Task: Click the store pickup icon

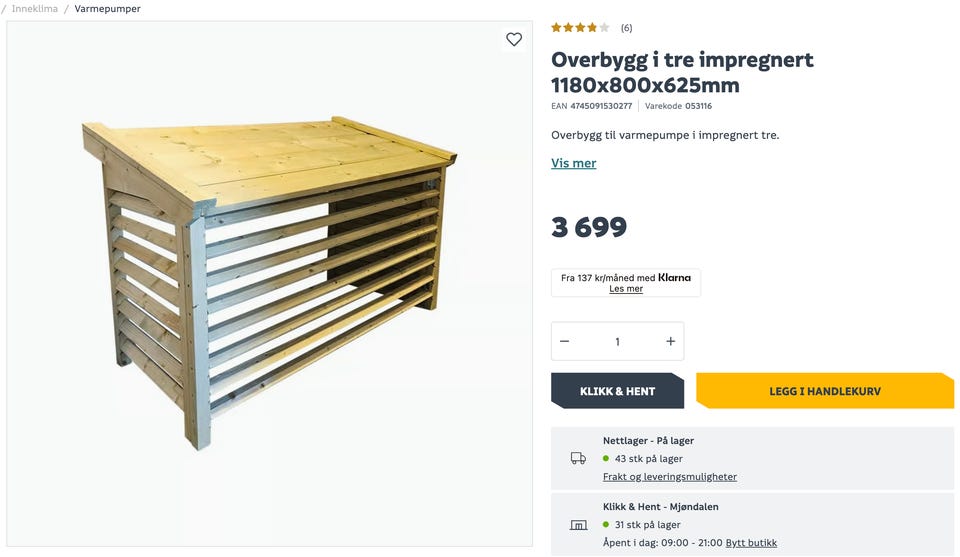Action: pyautogui.click(x=578, y=525)
